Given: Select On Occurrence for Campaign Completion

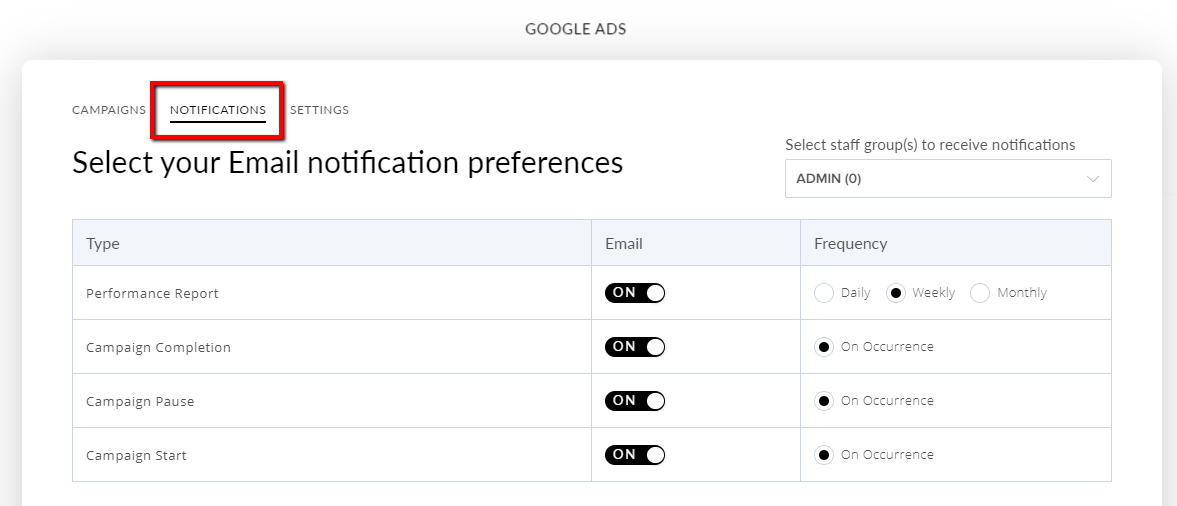Looking at the screenshot, I should (824, 347).
